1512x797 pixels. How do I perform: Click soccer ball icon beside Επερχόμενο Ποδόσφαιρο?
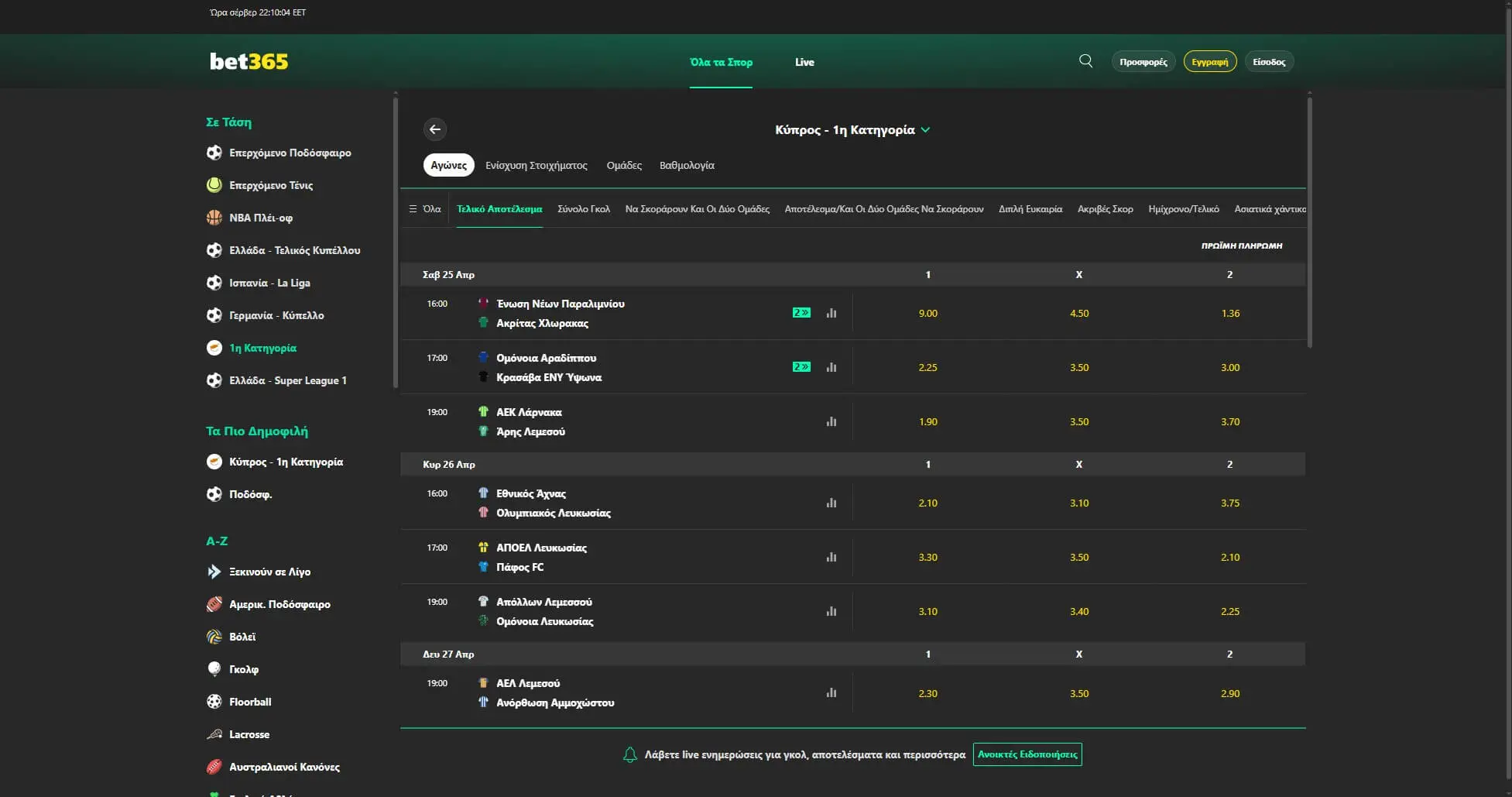[x=214, y=153]
